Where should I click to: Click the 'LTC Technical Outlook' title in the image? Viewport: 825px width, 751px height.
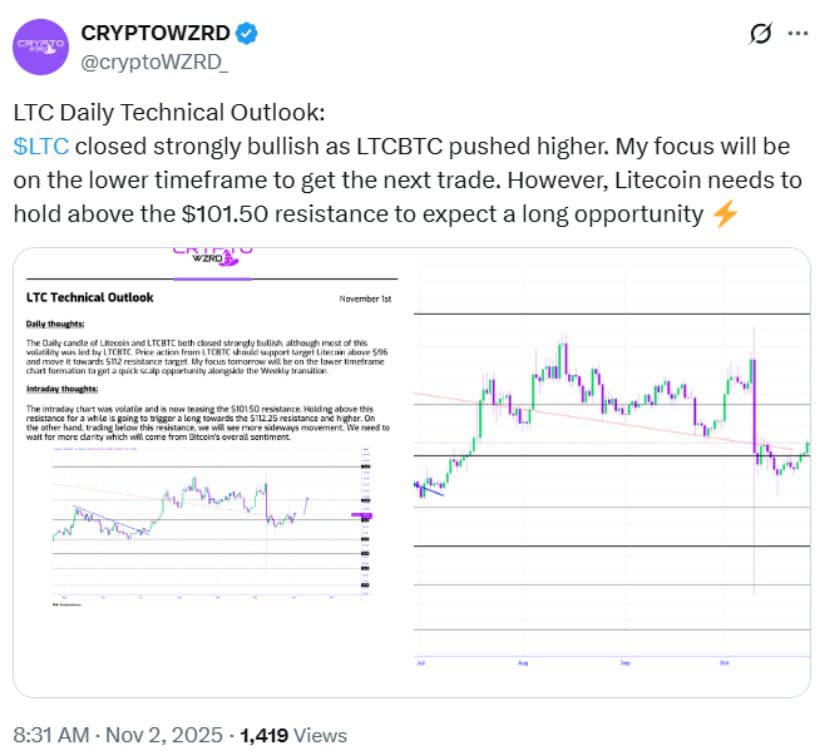click(x=89, y=297)
